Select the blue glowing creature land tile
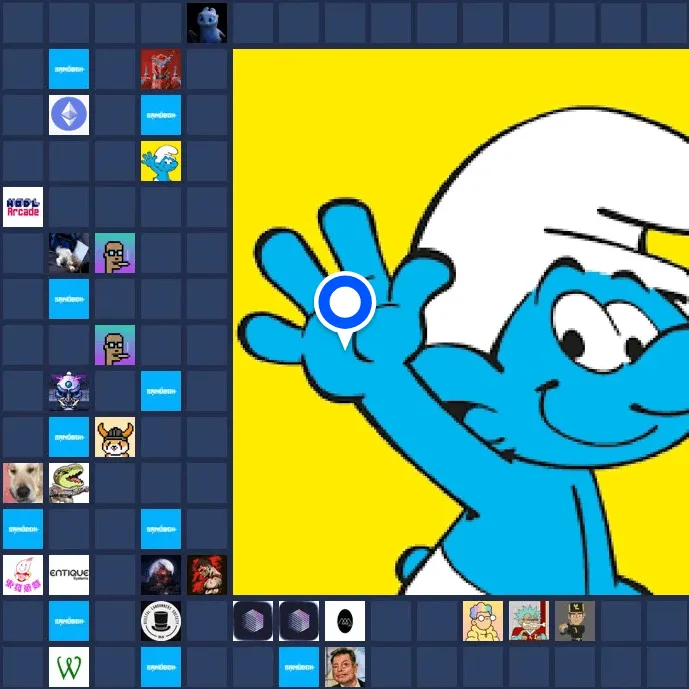 pos(207,23)
